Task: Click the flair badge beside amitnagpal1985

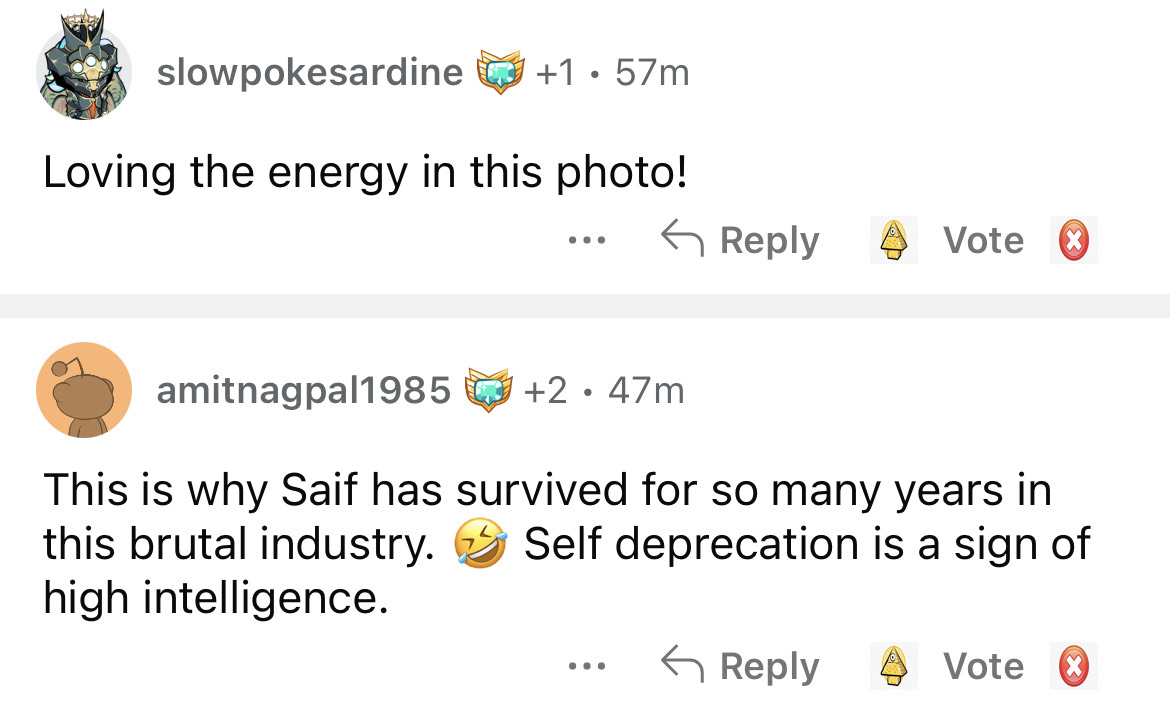Action: pos(488,389)
